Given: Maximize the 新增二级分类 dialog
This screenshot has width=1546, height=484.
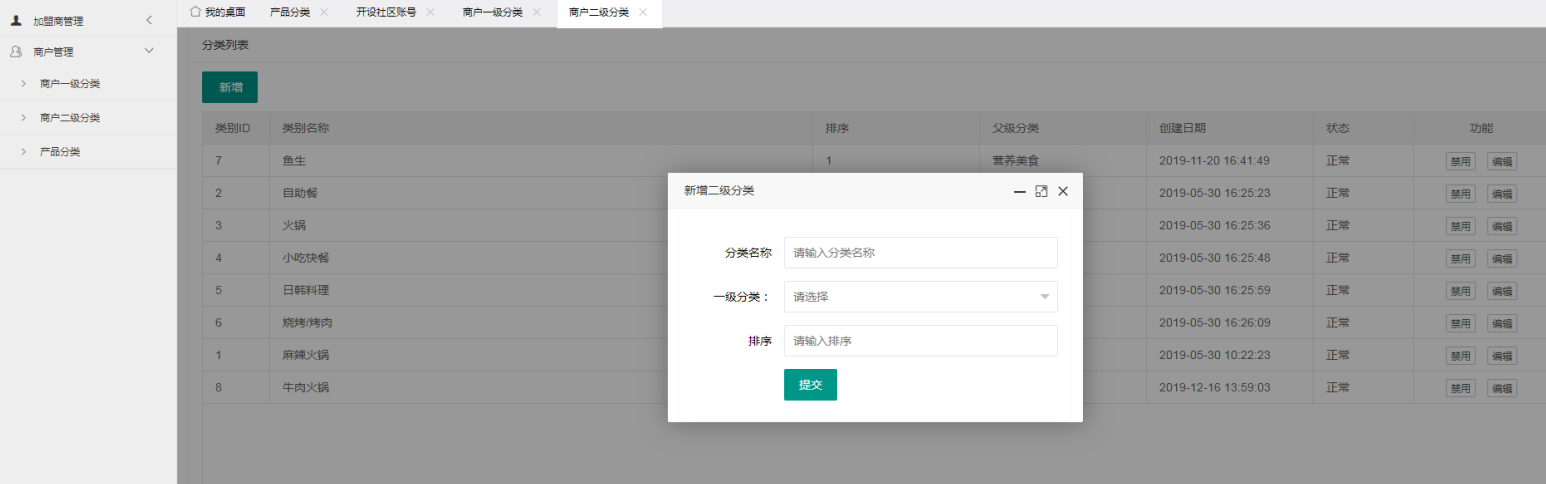Looking at the screenshot, I should click(1041, 191).
